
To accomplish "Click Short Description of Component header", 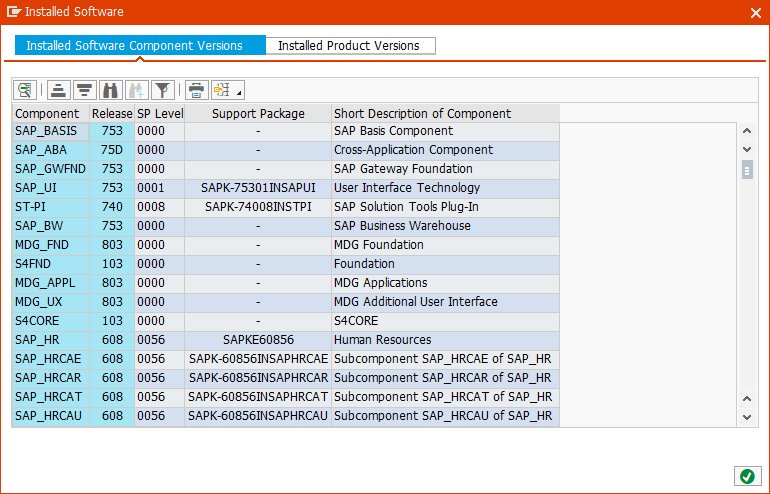I will click(445, 113).
